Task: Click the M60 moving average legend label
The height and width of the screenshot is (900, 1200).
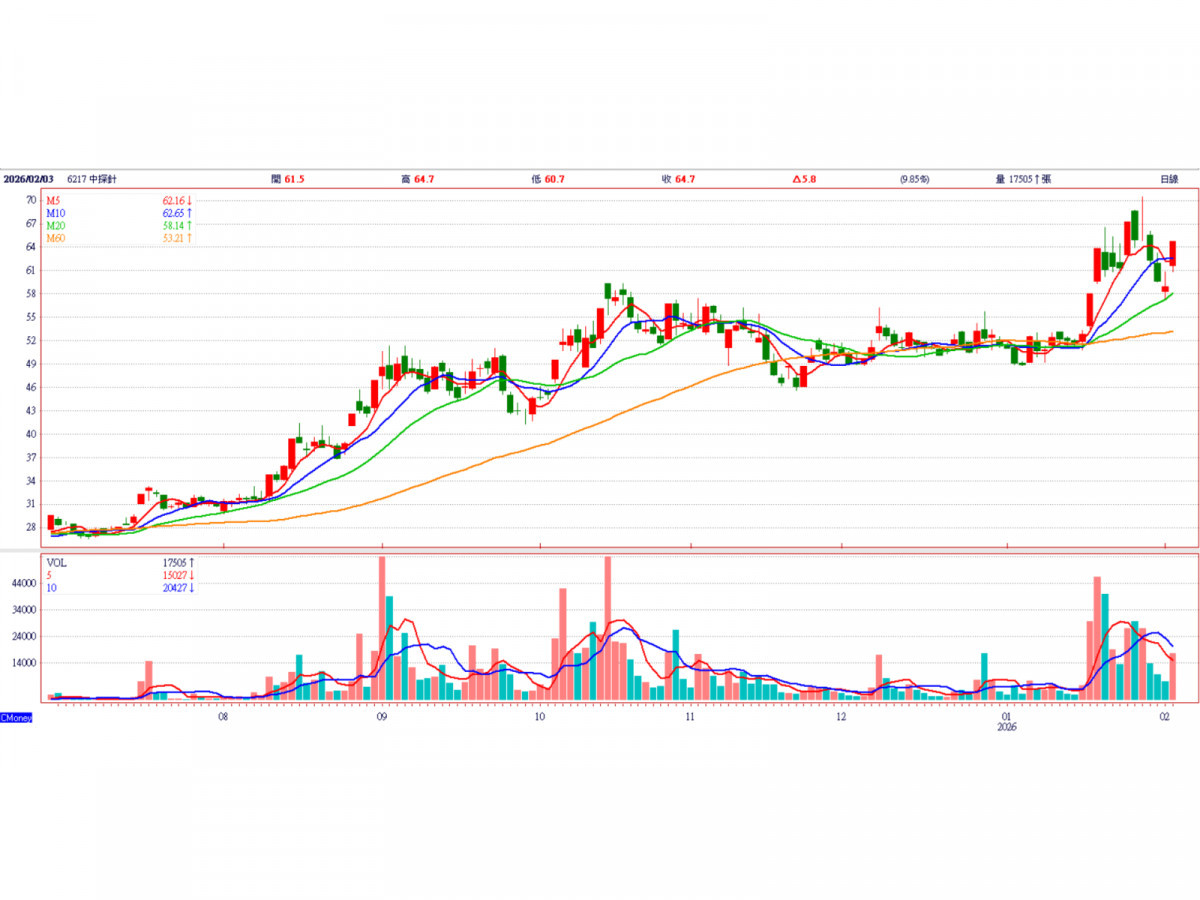Action: pos(55,237)
